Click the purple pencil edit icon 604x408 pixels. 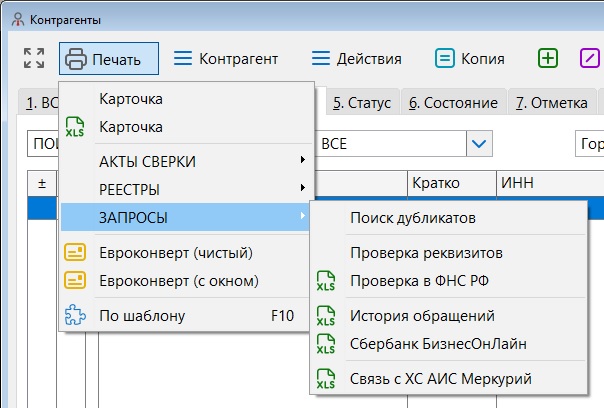point(590,59)
